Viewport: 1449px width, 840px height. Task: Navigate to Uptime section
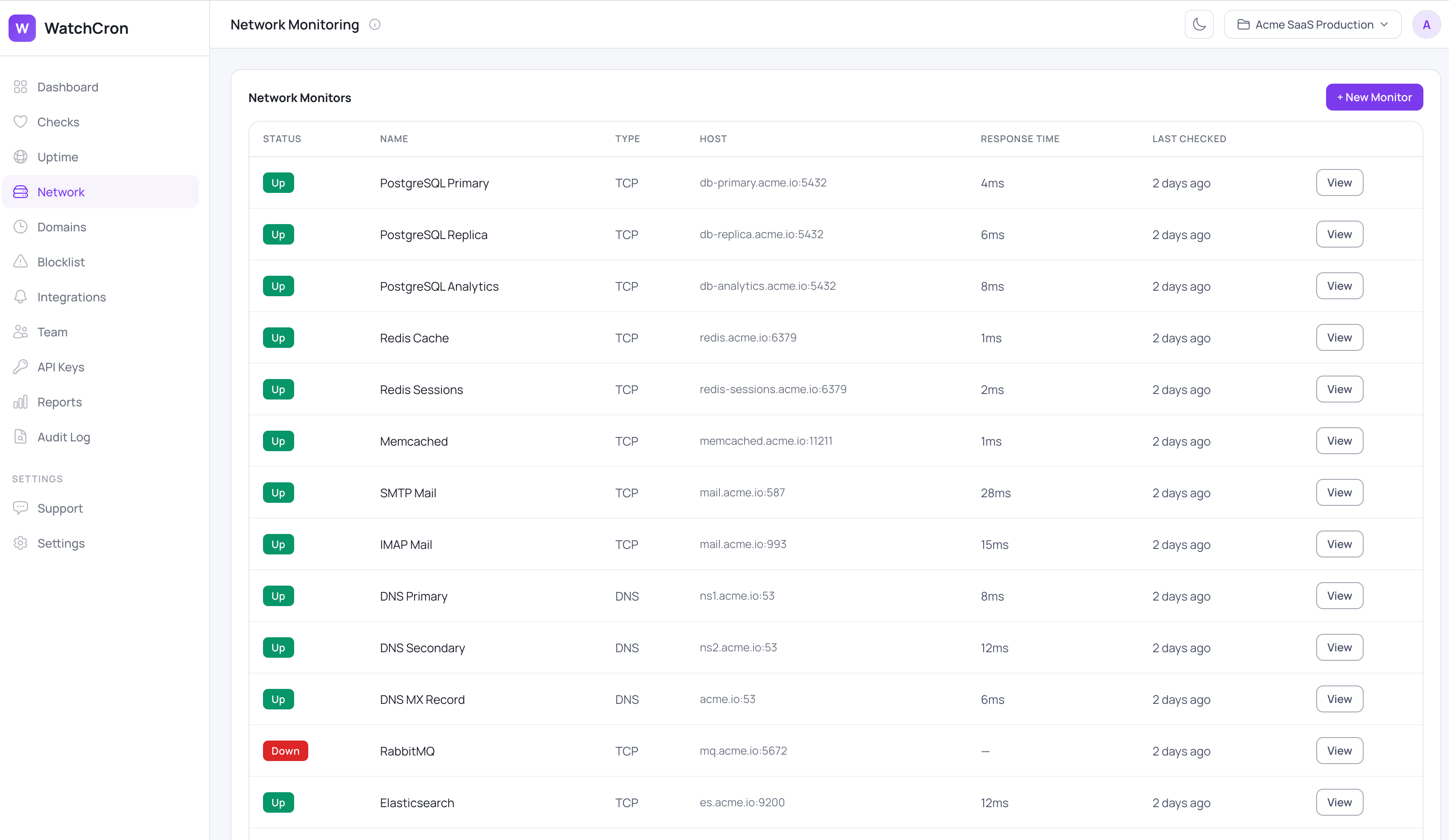[x=101, y=157]
